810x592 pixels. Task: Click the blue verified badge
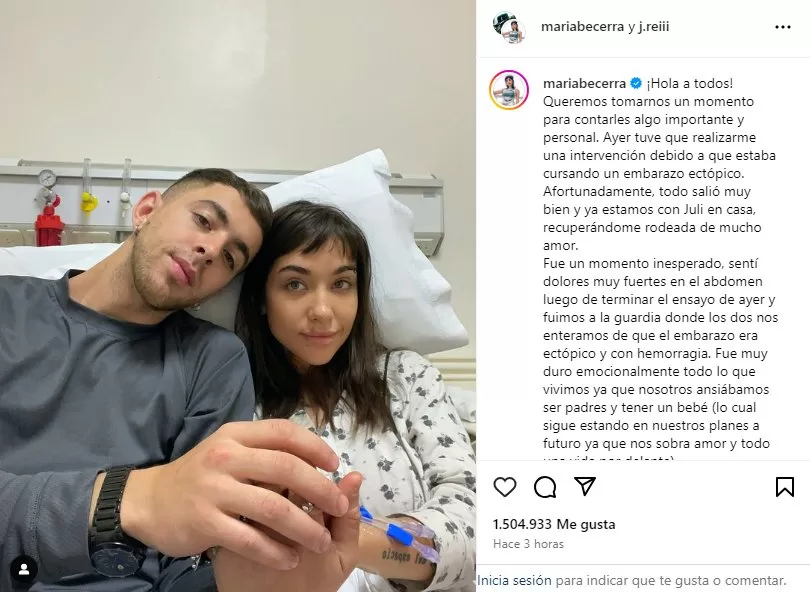click(636, 83)
